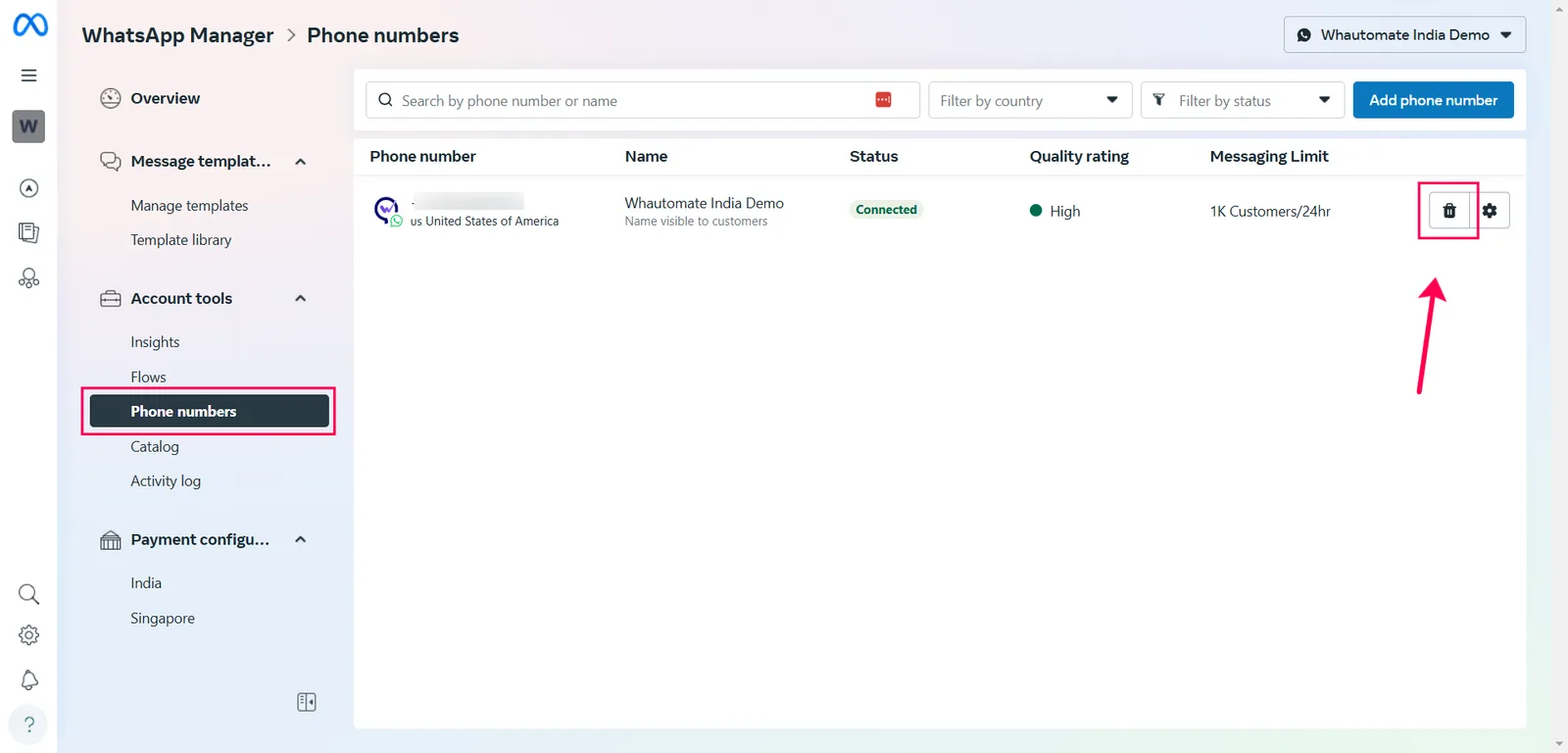Open Filter by status dropdown
The width and height of the screenshot is (1568, 753).
1242,100
